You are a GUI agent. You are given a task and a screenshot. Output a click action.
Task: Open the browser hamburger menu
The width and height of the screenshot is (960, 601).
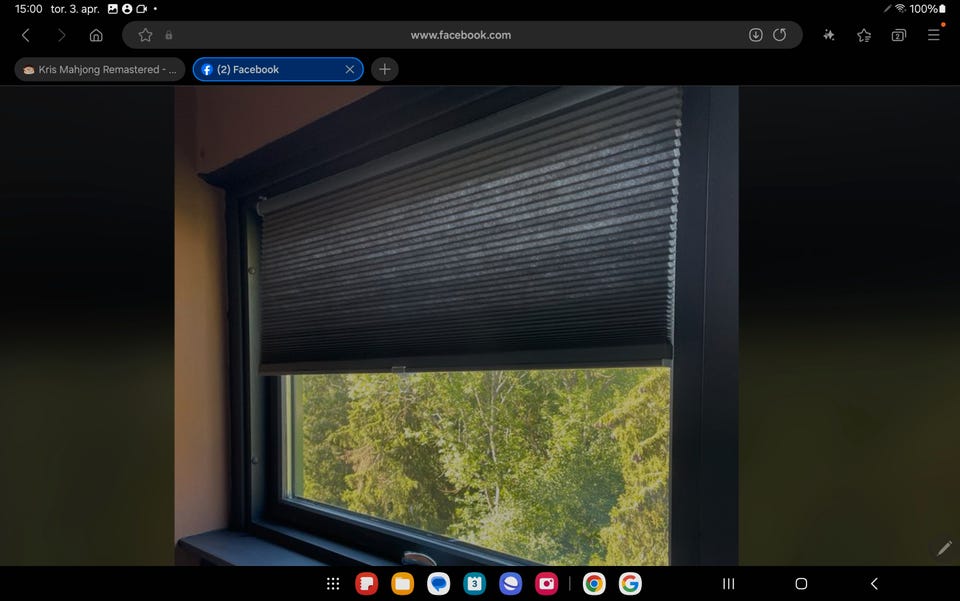934,35
